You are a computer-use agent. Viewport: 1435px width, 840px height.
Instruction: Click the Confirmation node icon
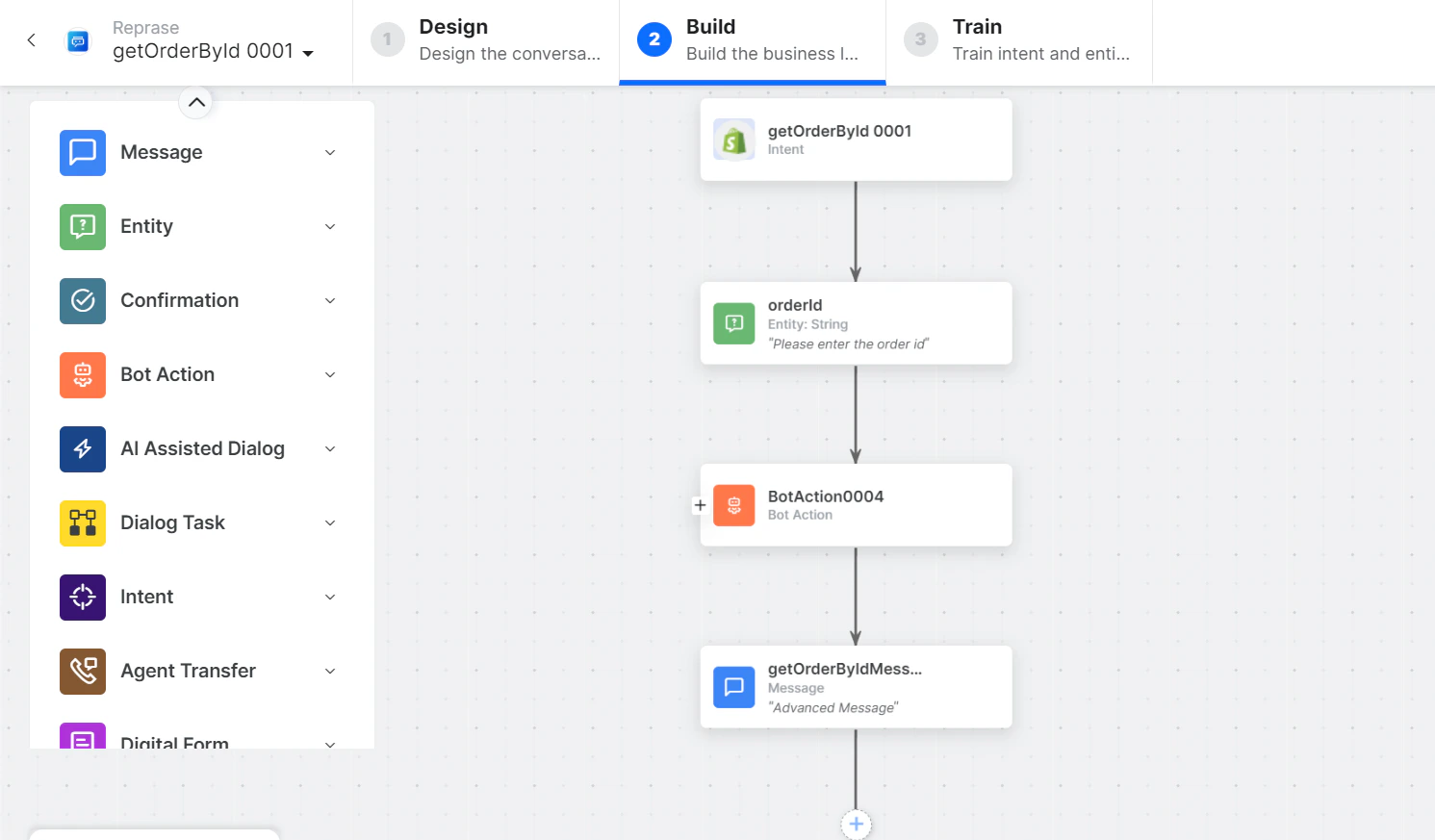tap(82, 300)
